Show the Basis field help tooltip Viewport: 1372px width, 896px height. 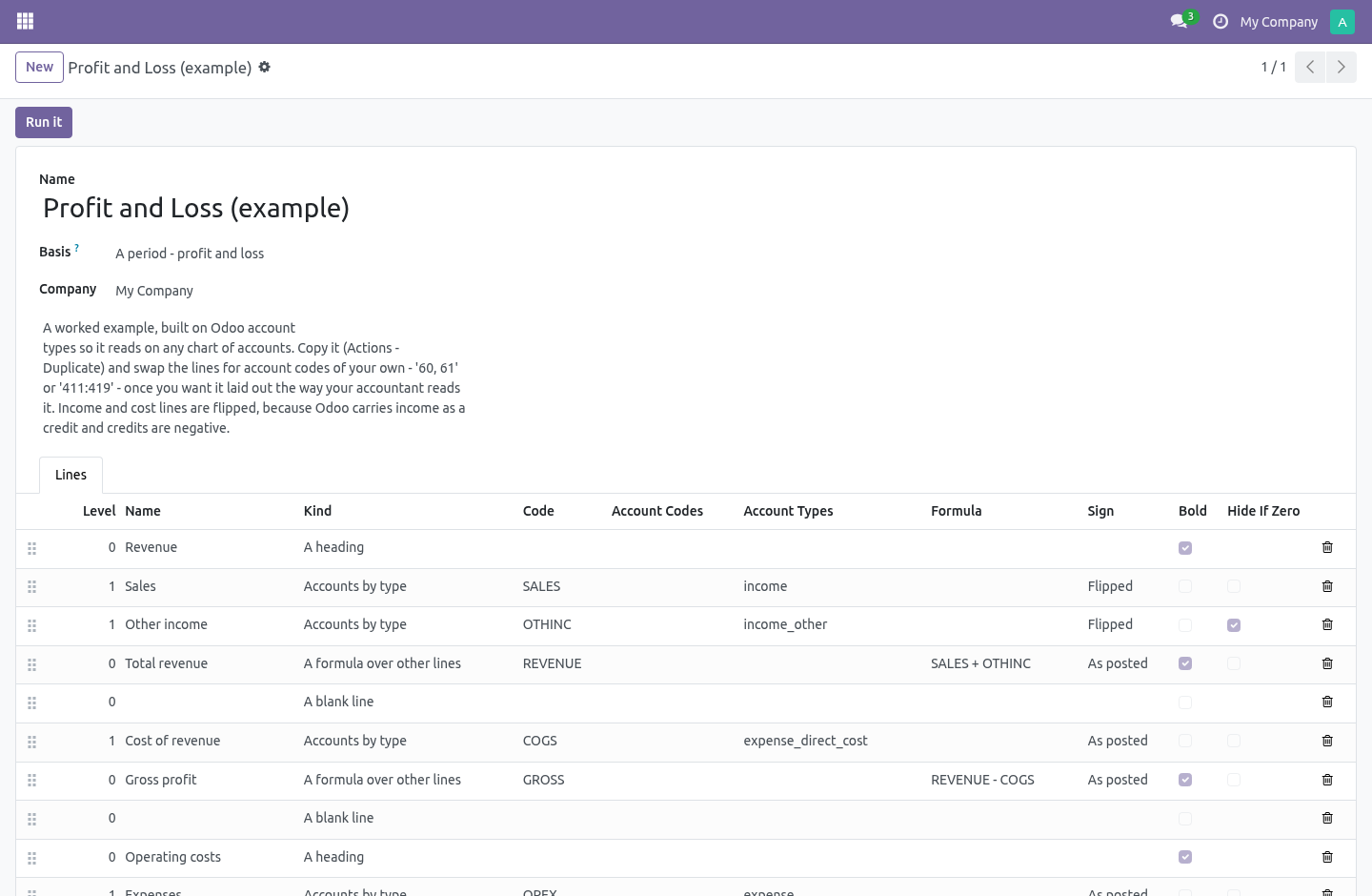[x=77, y=248]
